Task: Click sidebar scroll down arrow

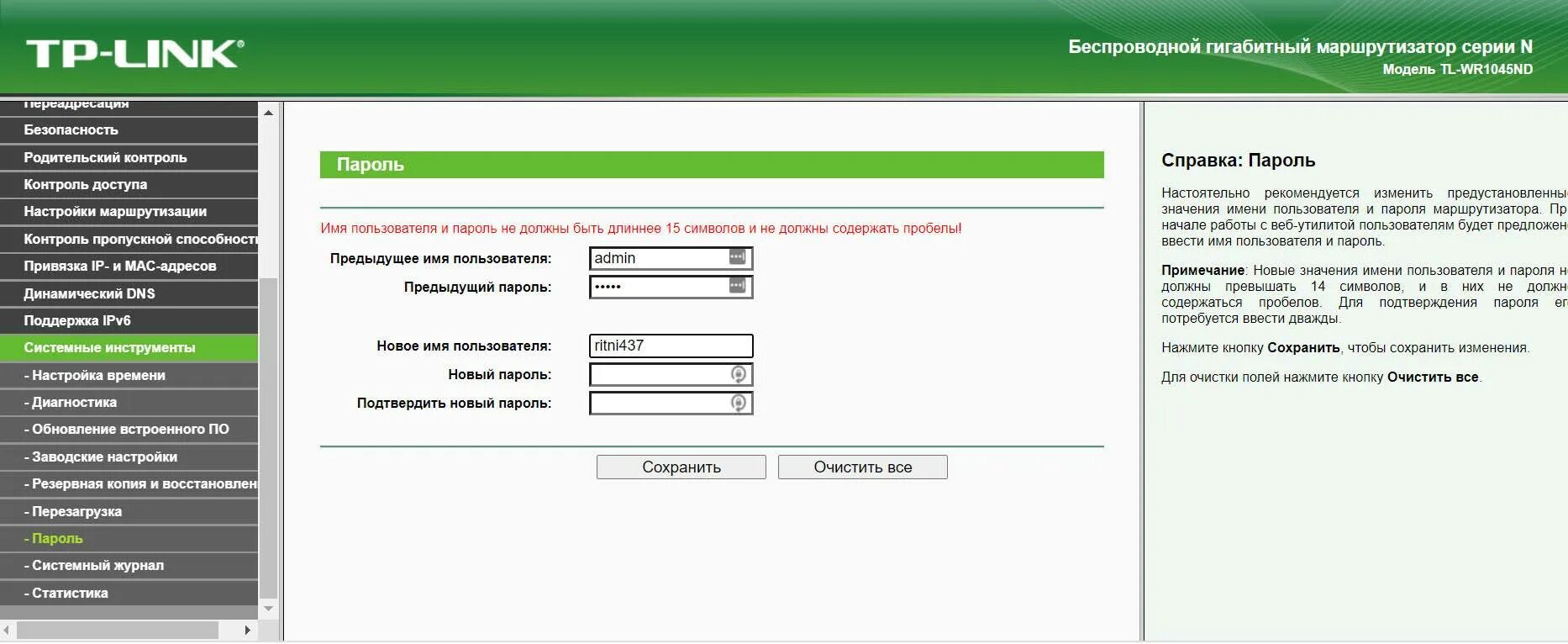Action: click(268, 608)
